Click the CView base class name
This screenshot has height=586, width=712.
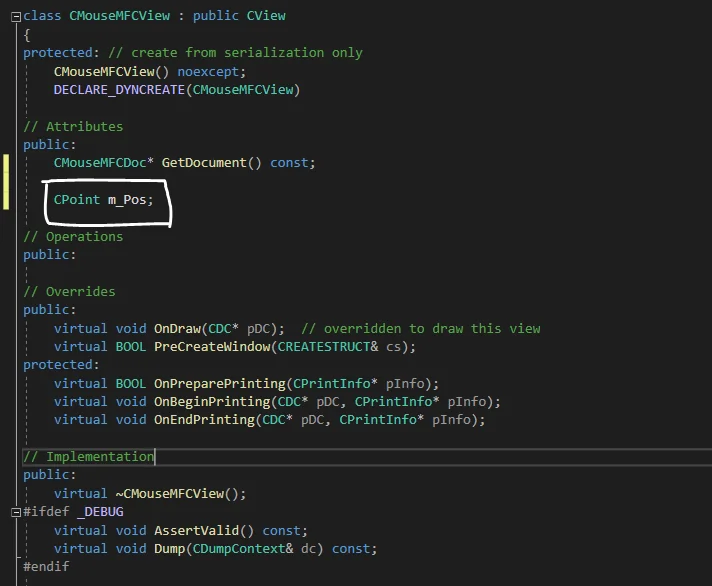click(266, 16)
